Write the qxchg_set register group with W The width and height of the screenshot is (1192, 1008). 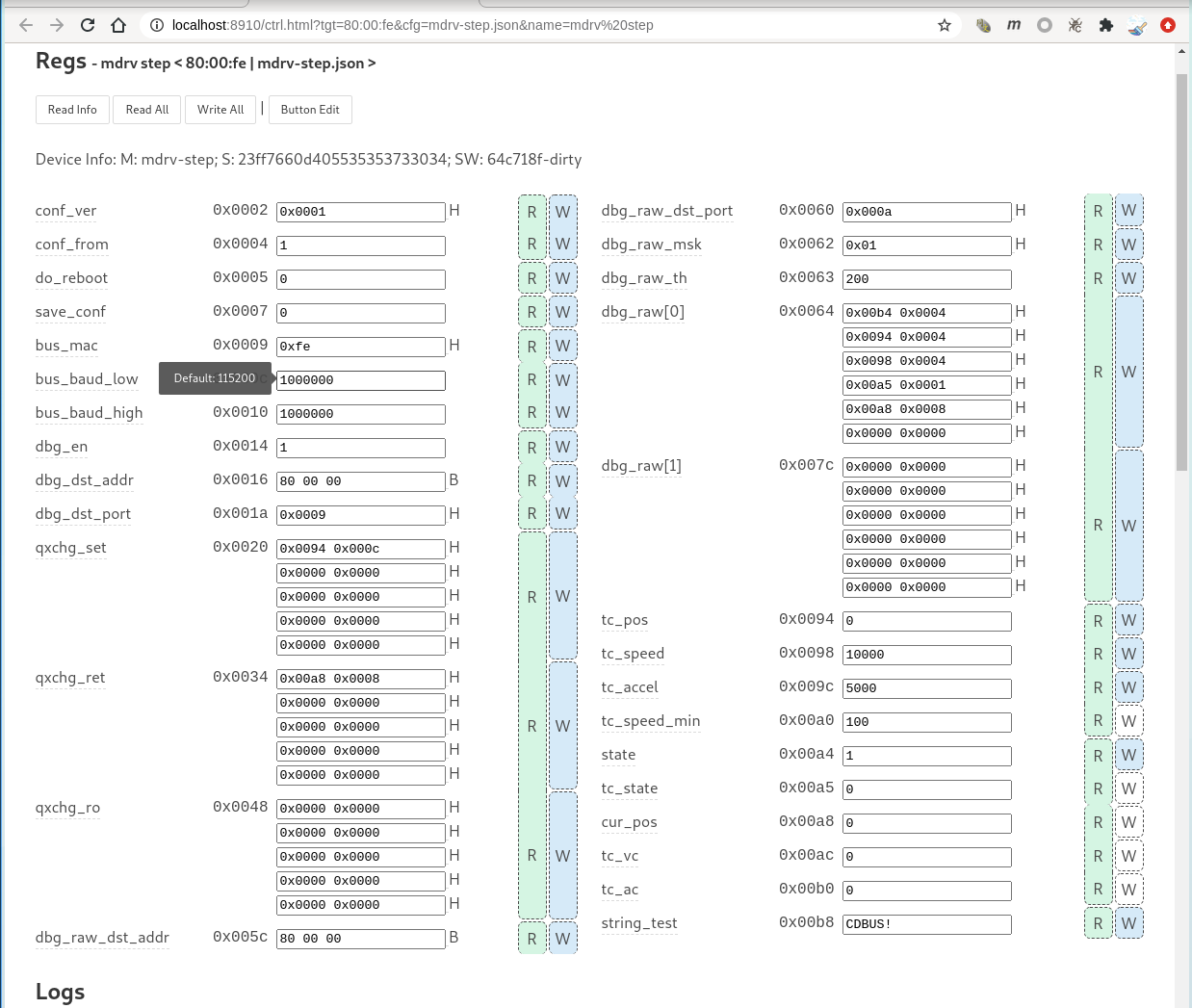(x=563, y=596)
